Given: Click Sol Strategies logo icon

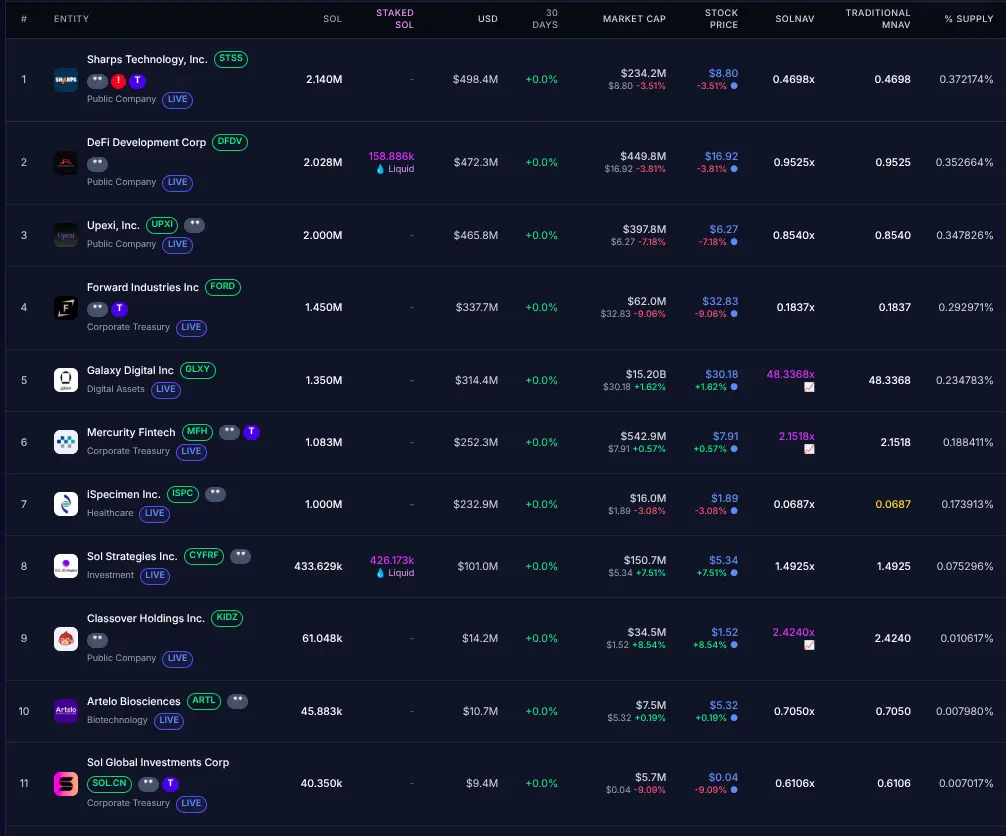Looking at the screenshot, I should [x=65, y=566].
